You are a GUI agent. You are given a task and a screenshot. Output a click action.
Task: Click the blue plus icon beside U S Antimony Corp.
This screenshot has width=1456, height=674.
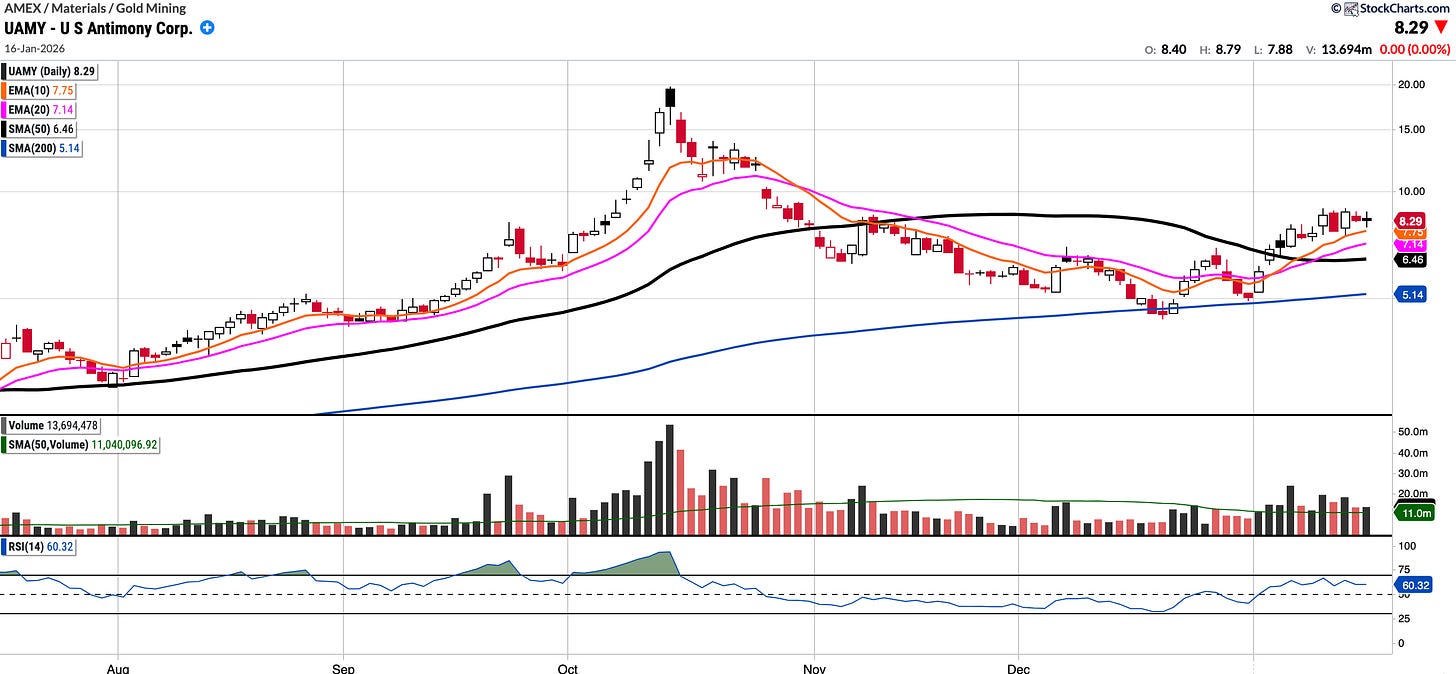click(207, 28)
